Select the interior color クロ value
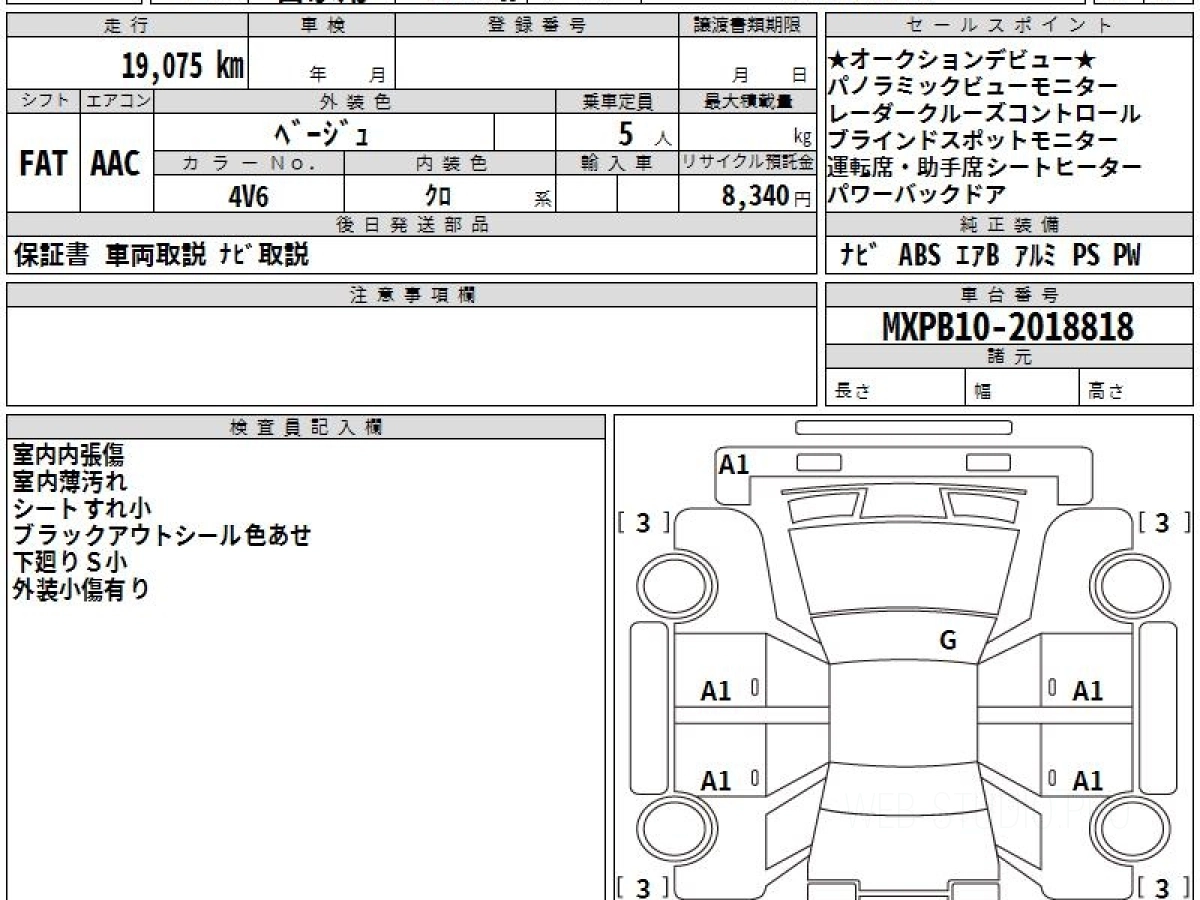This screenshot has height=900, width=1200. [437, 195]
